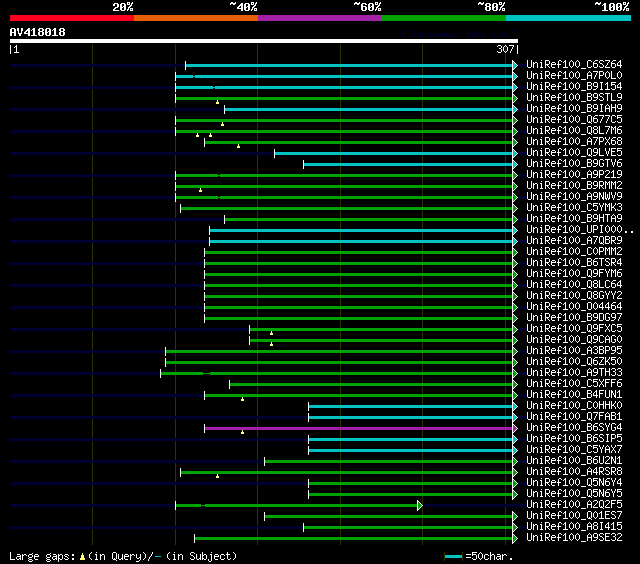The height and width of the screenshot is (564, 640).
Task: Click UniRef100_C0HHK0 label
Action: [574, 406]
